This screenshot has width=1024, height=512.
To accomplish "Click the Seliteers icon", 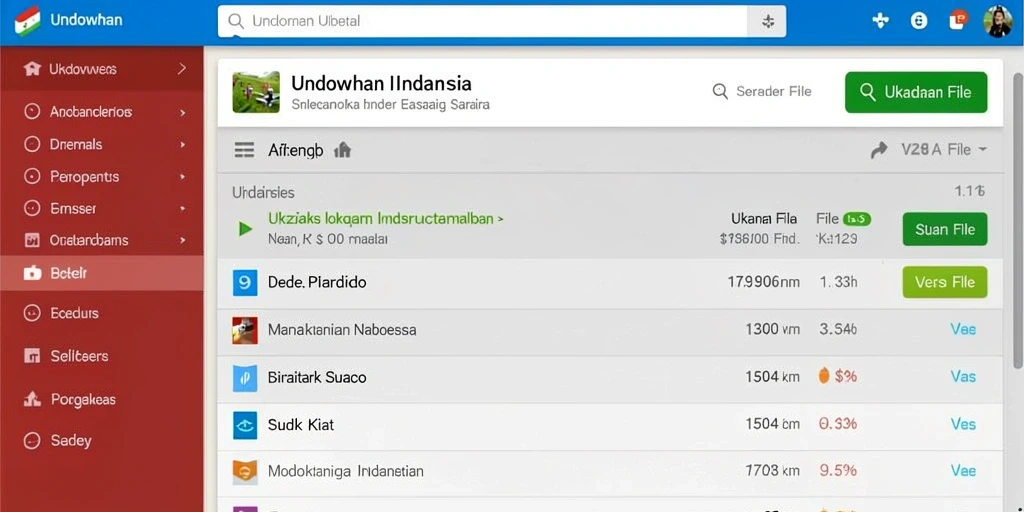I will pyautogui.click(x=32, y=356).
